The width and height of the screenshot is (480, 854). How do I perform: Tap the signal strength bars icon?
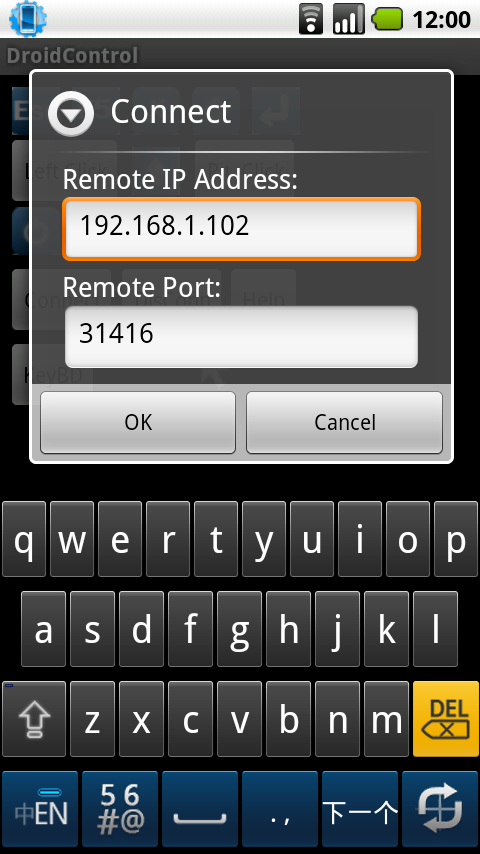[x=349, y=19]
